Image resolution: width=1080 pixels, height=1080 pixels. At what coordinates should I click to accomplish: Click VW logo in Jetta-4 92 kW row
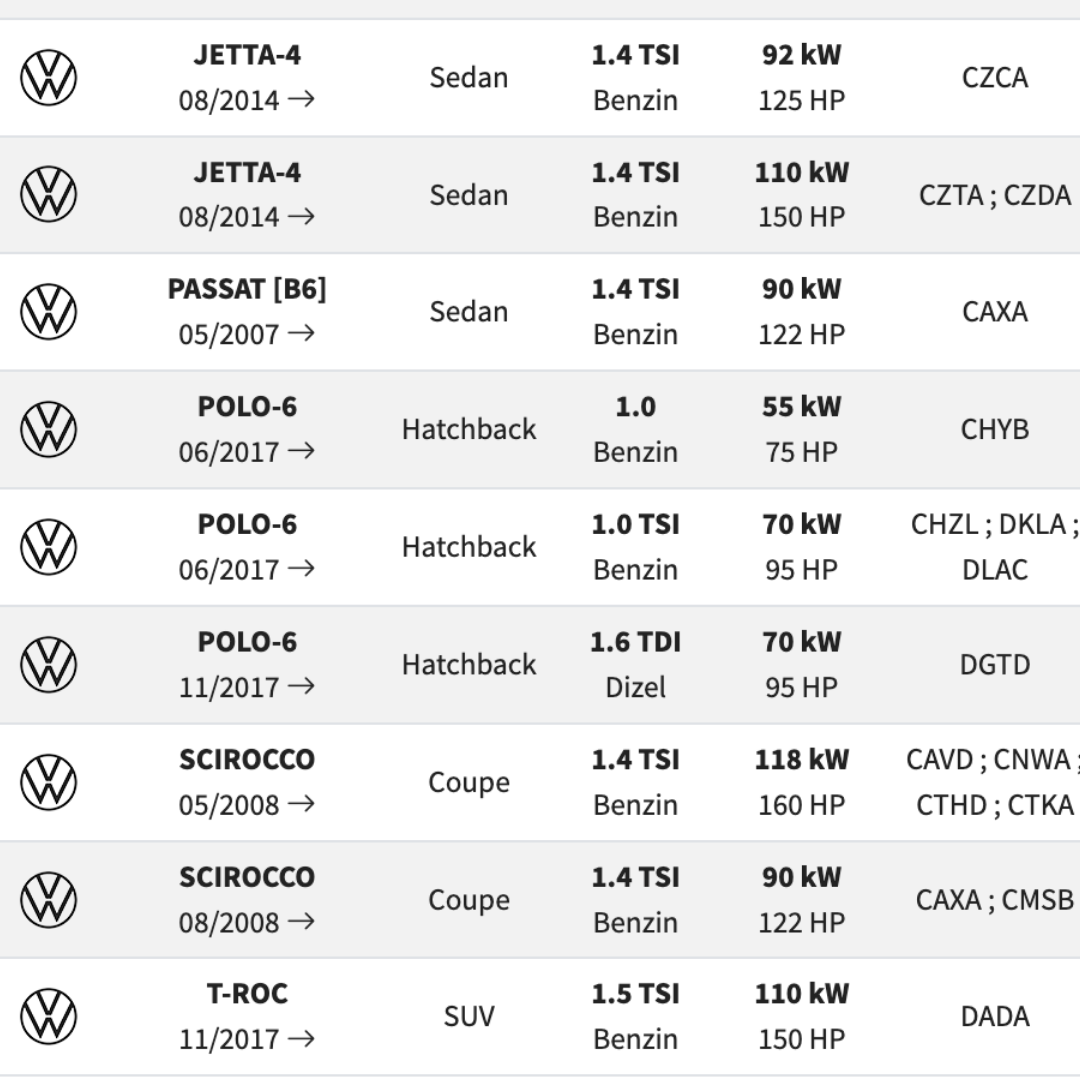48,78
